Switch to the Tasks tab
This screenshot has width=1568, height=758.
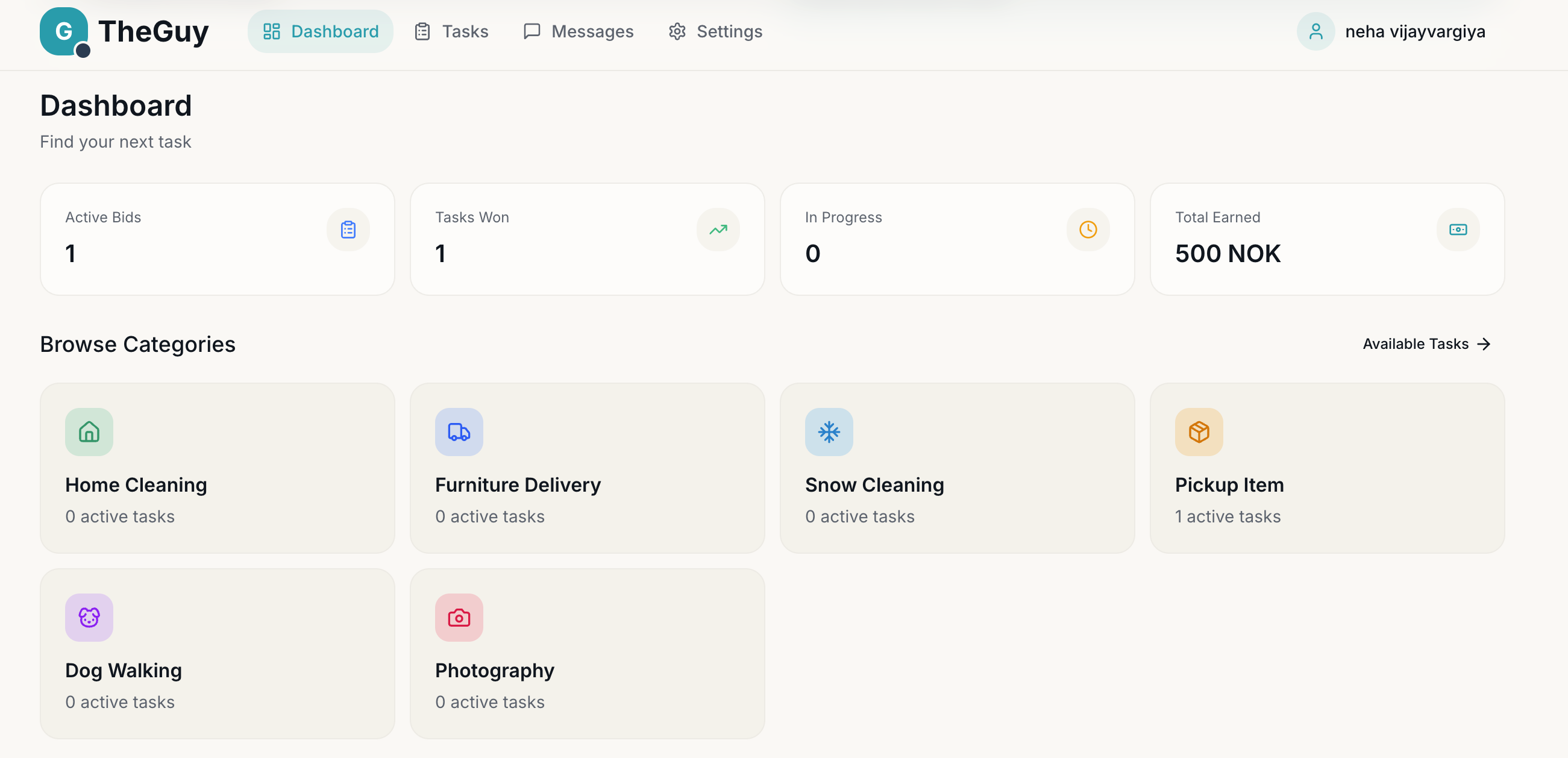tap(450, 31)
